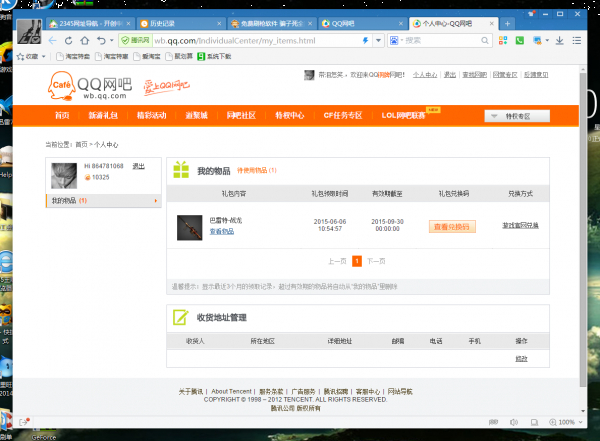The width and height of the screenshot is (600, 441).
Task: Open the About Tencent footer link
Action: 232,392
